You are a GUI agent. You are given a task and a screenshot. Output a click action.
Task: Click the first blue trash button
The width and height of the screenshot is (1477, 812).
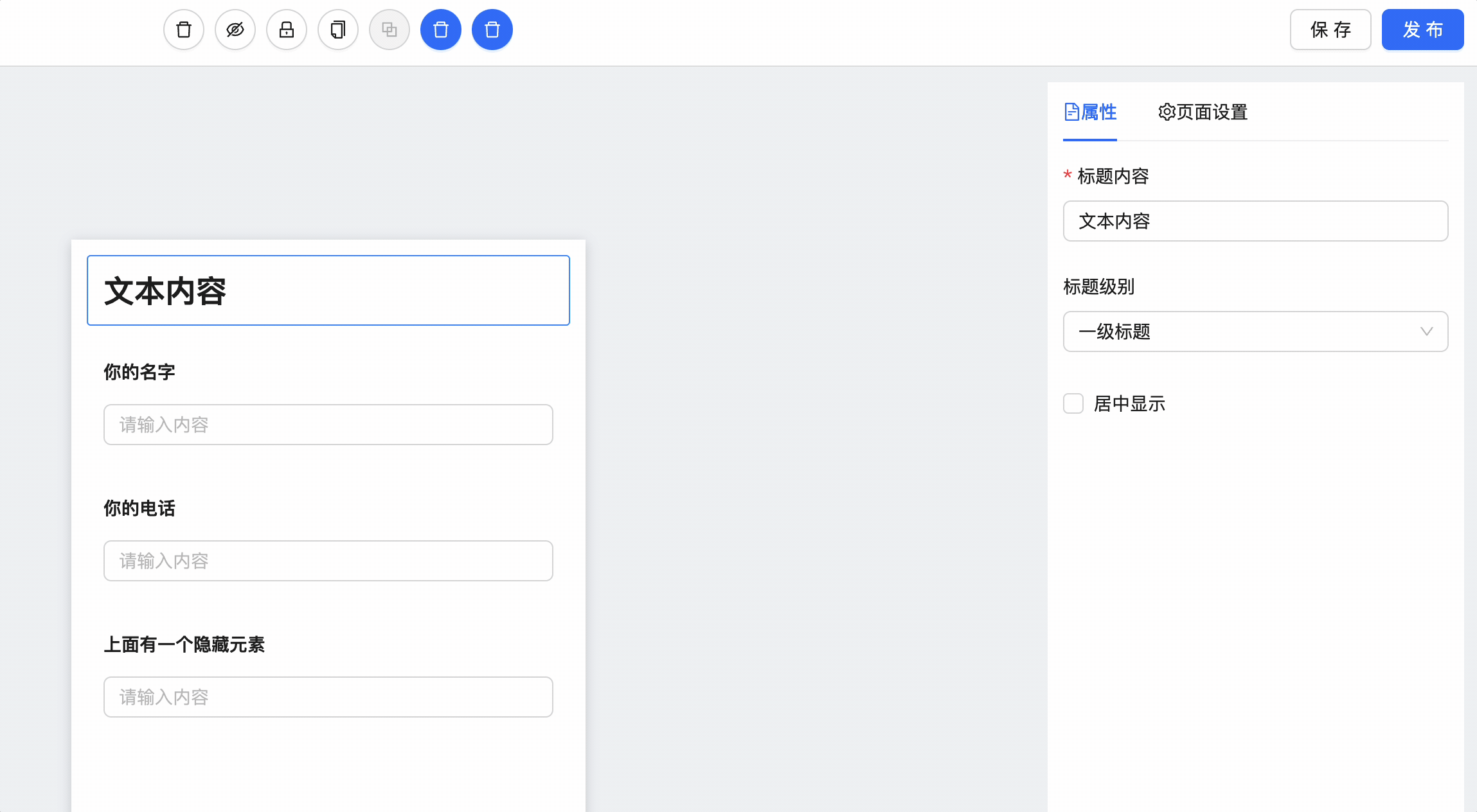coord(441,30)
